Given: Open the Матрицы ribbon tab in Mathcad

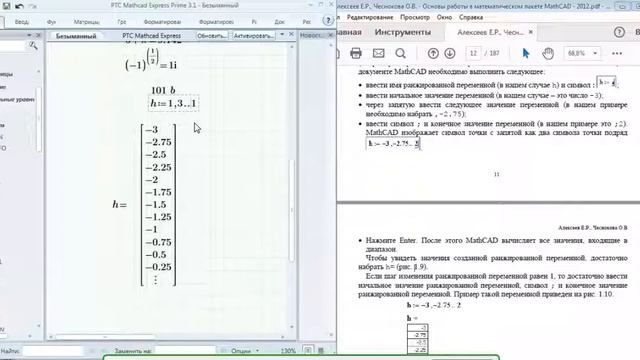Looking at the screenshot, I should click(x=87, y=22).
